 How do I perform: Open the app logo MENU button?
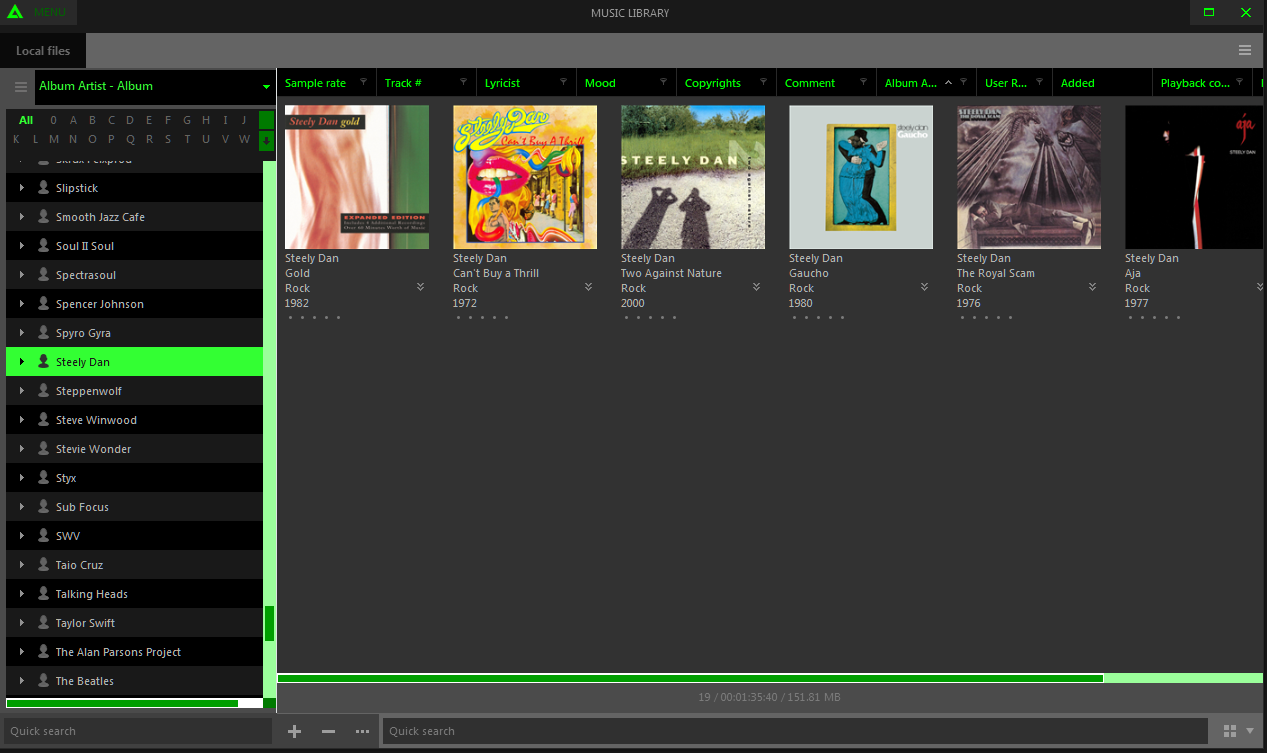click(x=38, y=12)
